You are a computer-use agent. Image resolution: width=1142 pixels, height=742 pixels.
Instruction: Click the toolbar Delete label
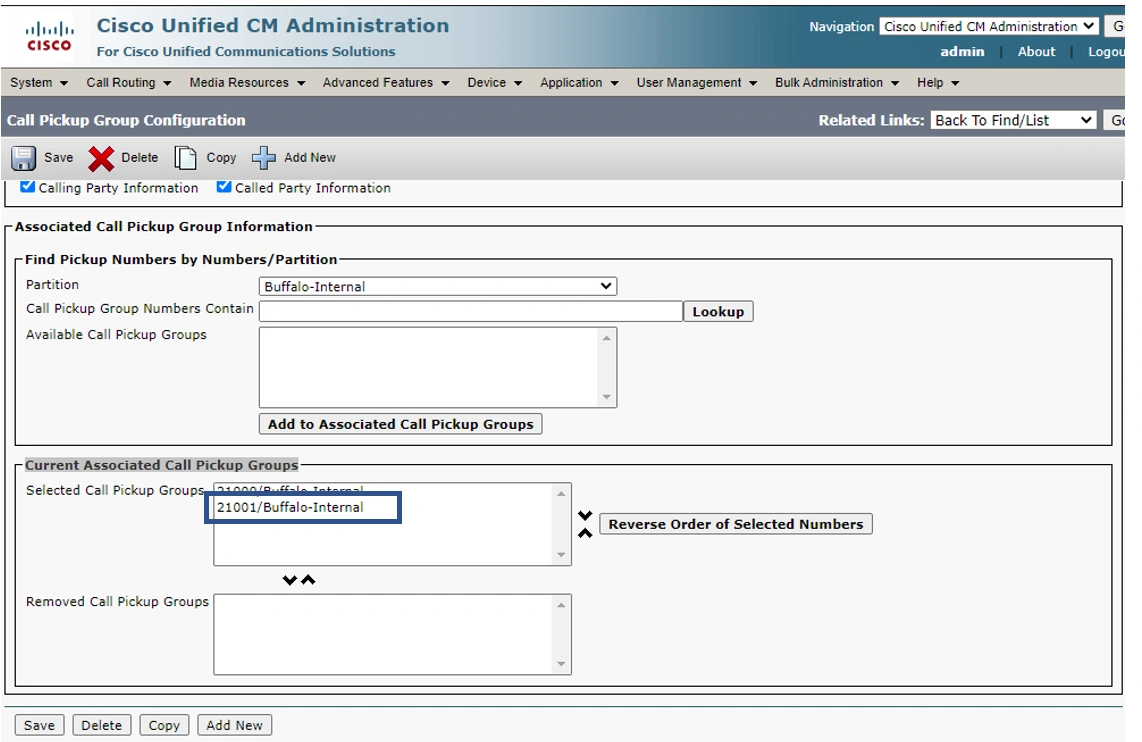(140, 157)
